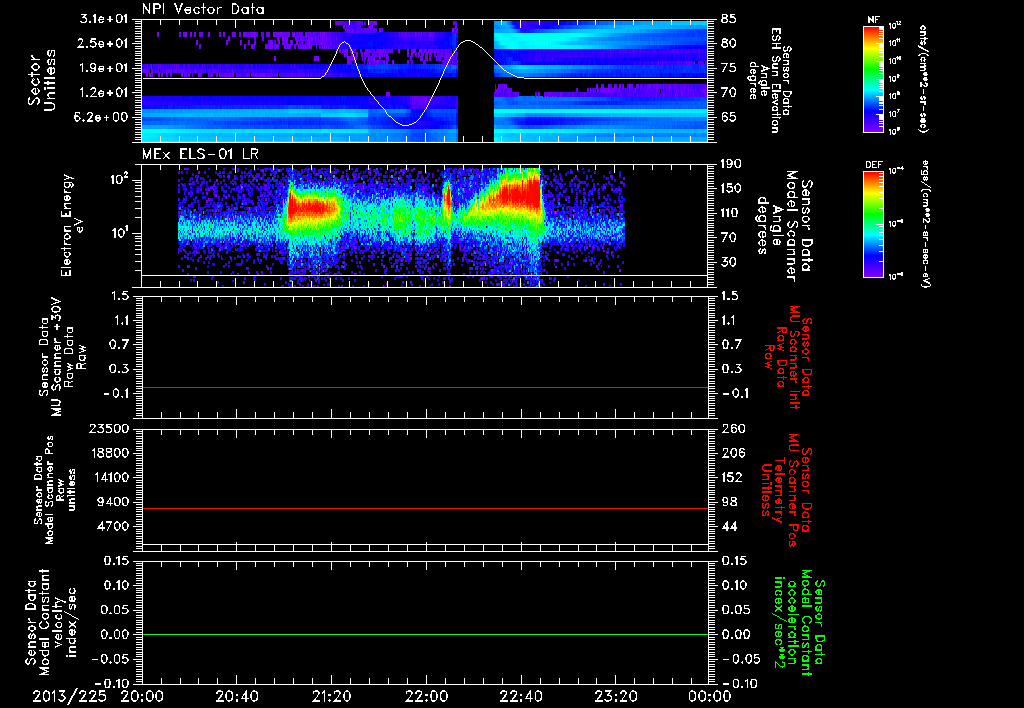Click the "44" telemetry axis value

point(729,526)
